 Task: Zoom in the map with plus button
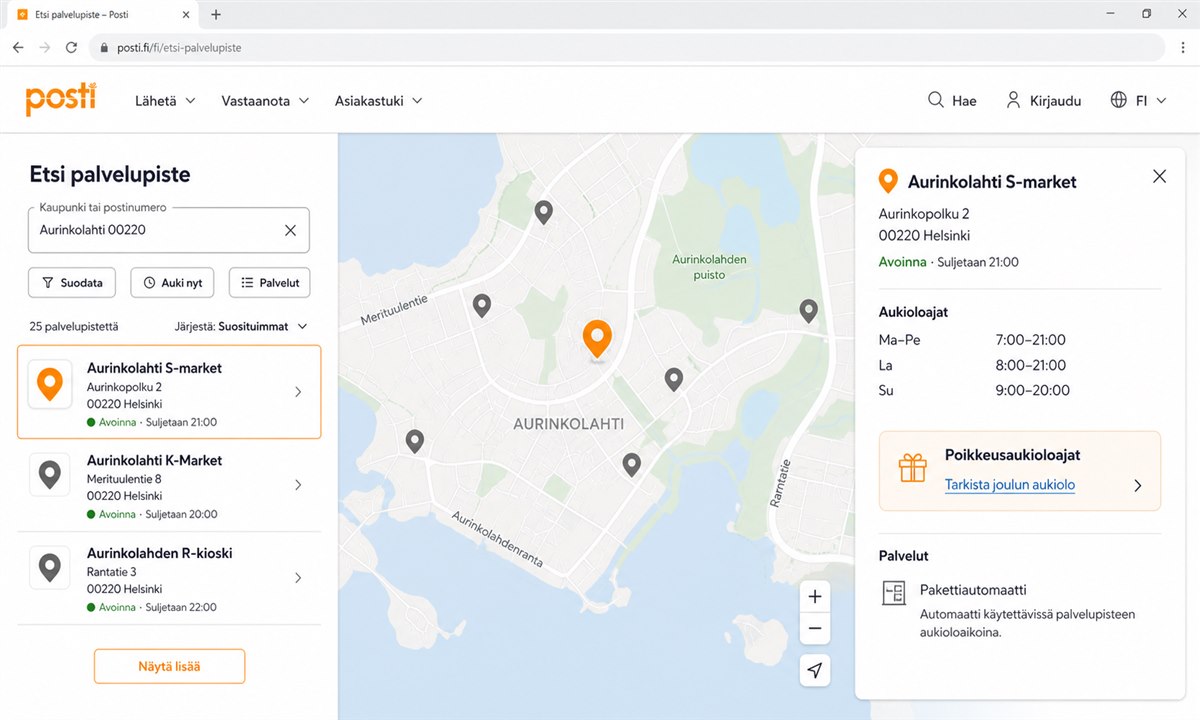(x=815, y=597)
